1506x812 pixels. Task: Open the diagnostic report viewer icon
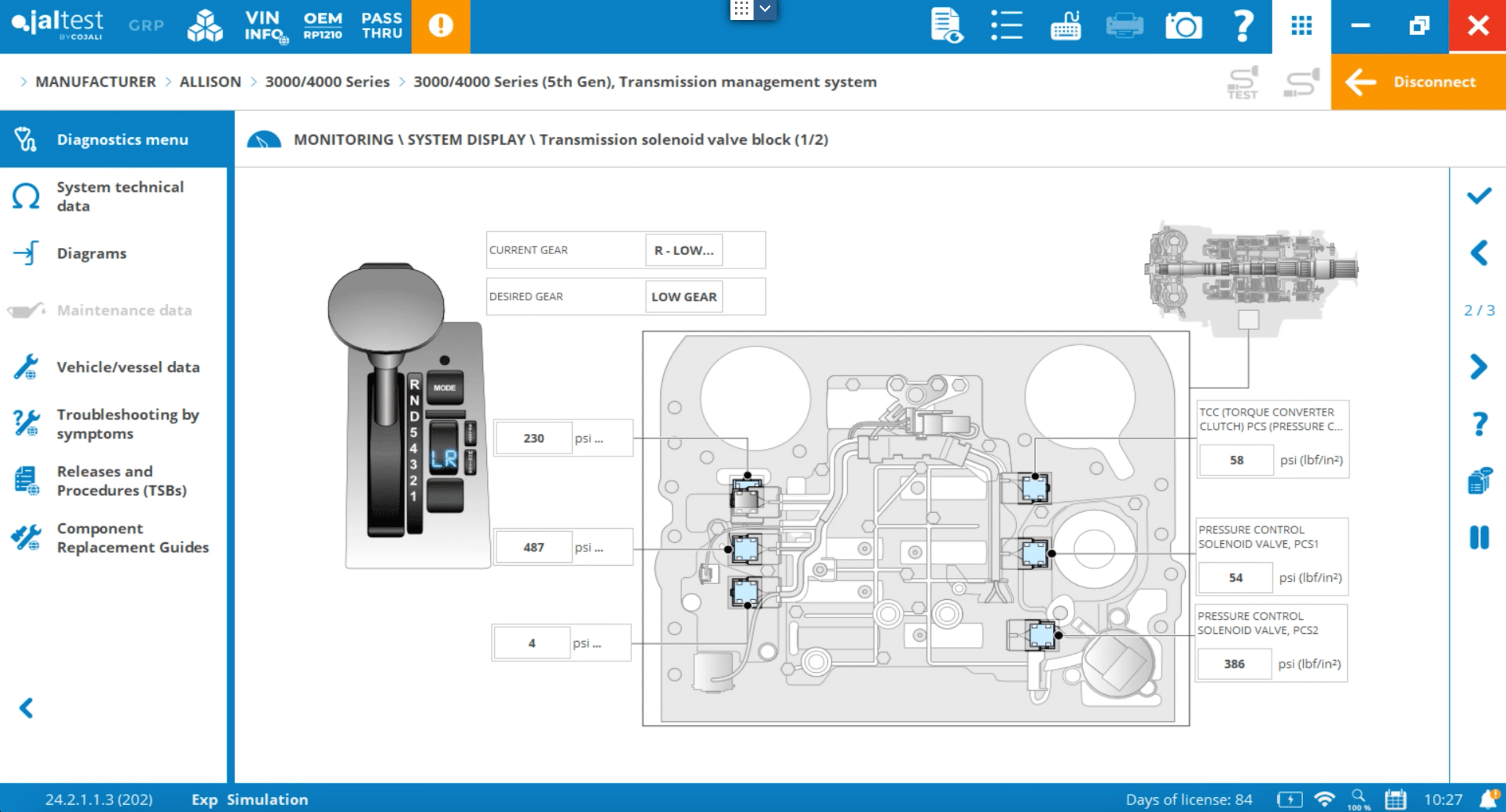(x=945, y=26)
